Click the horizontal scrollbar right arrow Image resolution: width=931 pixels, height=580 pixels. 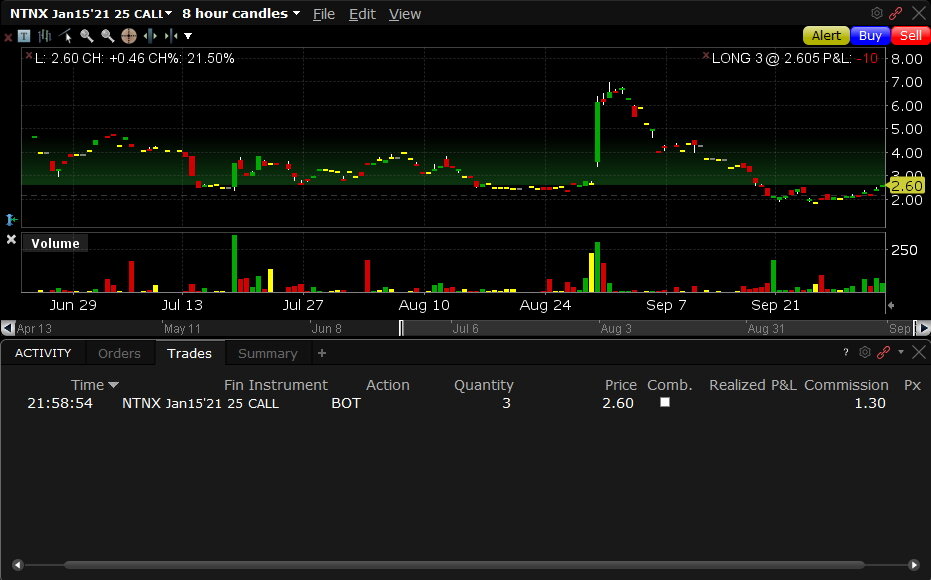click(x=914, y=565)
